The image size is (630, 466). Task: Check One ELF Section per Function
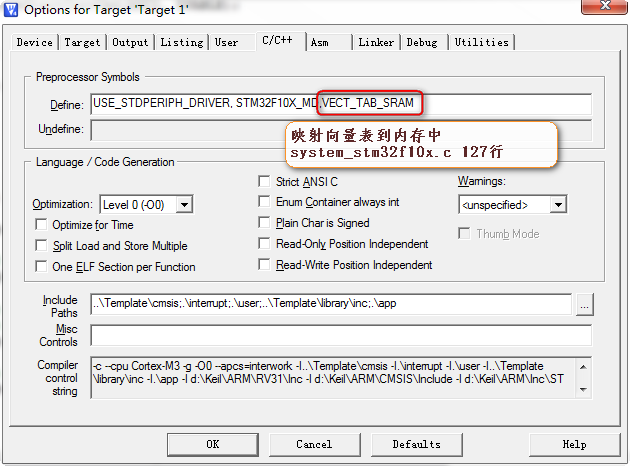[41, 266]
